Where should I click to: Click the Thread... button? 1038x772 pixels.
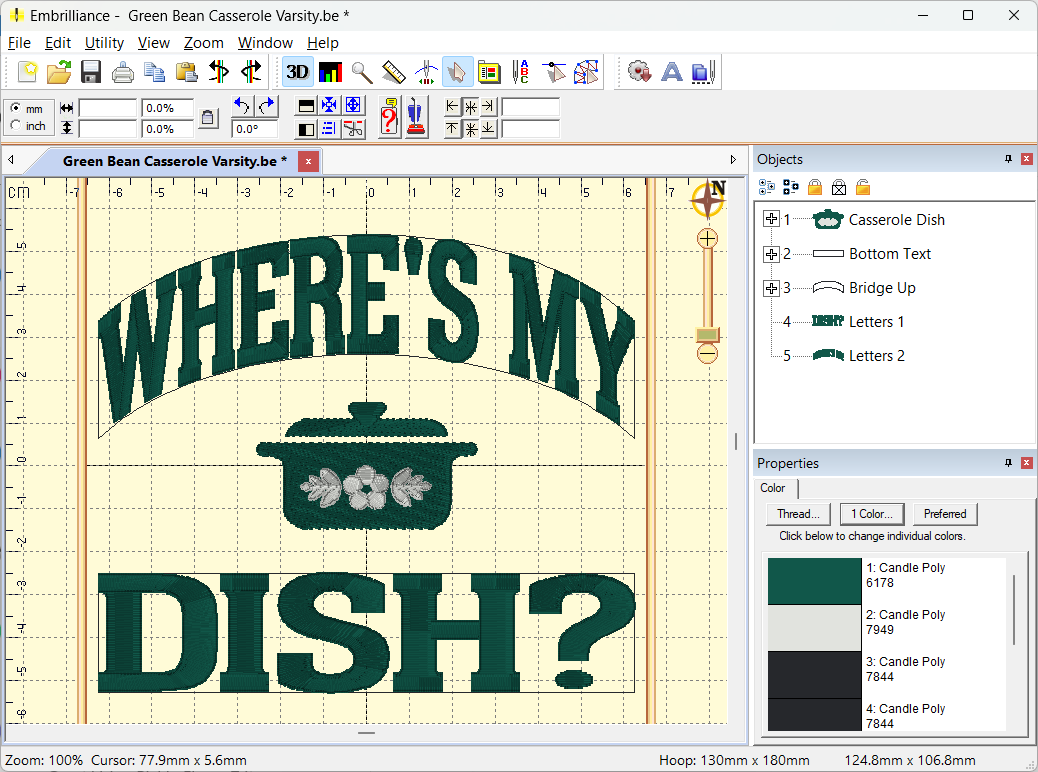pyautogui.click(x=798, y=514)
